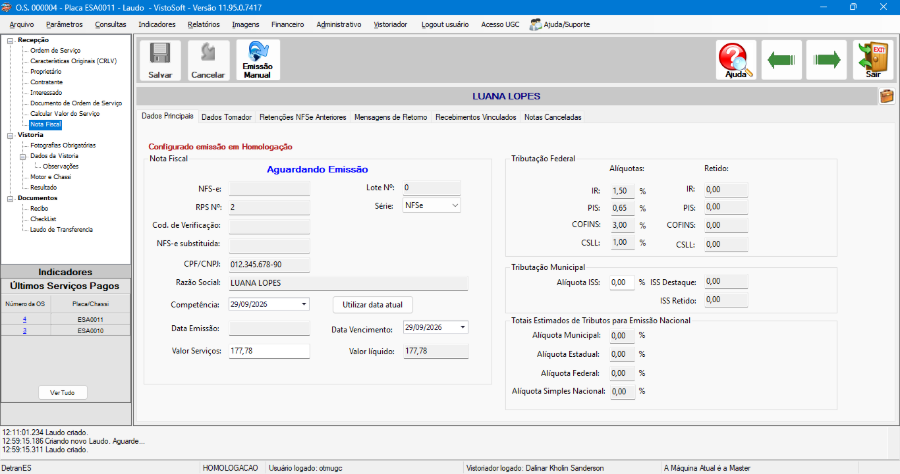
Task: Switch to Mensagens de Retorno tab
Action: click(390, 117)
